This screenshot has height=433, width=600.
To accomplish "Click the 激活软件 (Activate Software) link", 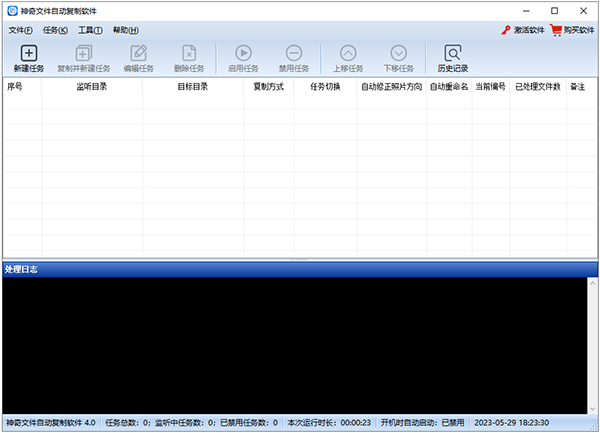I will [x=524, y=30].
